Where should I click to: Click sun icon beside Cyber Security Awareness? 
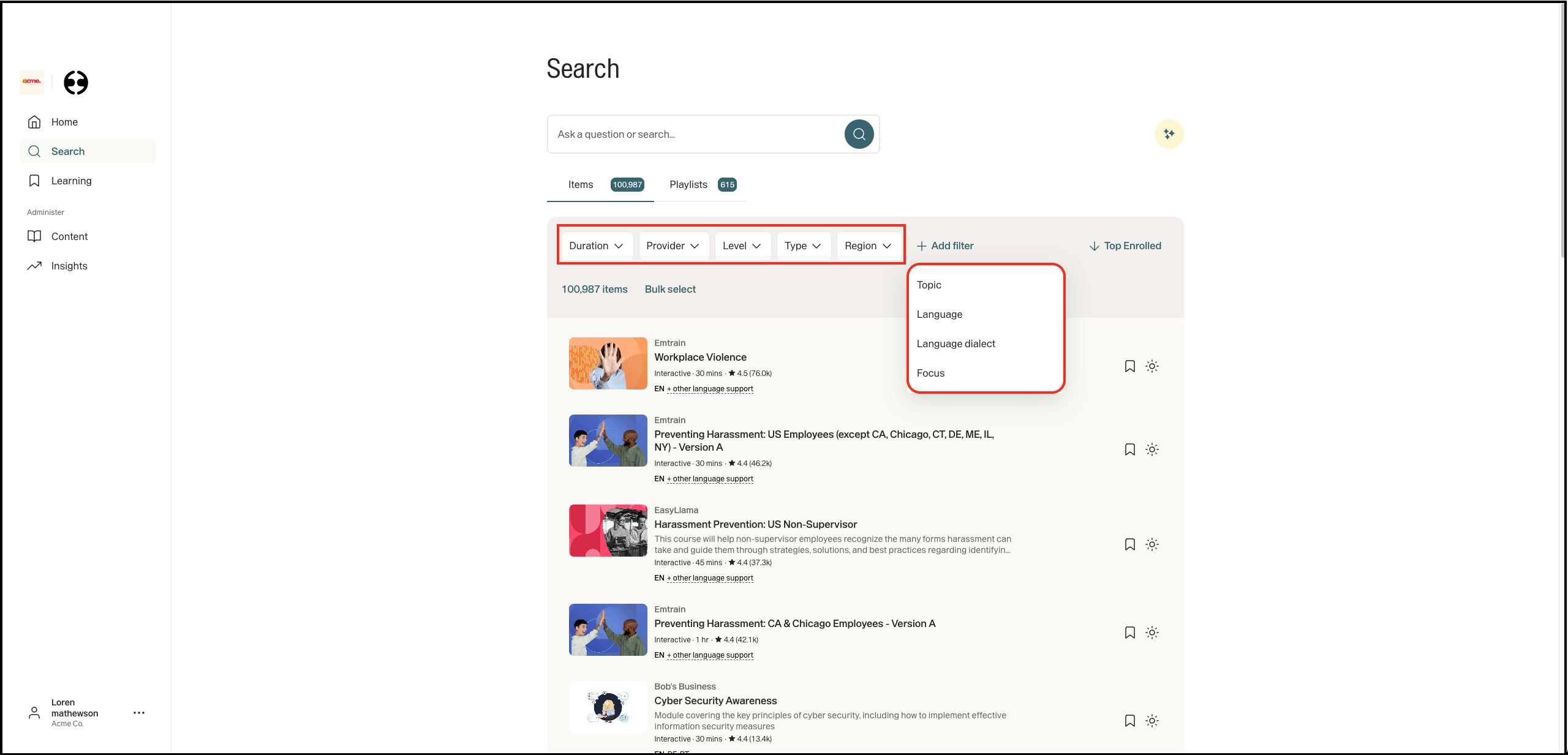point(1151,721)
